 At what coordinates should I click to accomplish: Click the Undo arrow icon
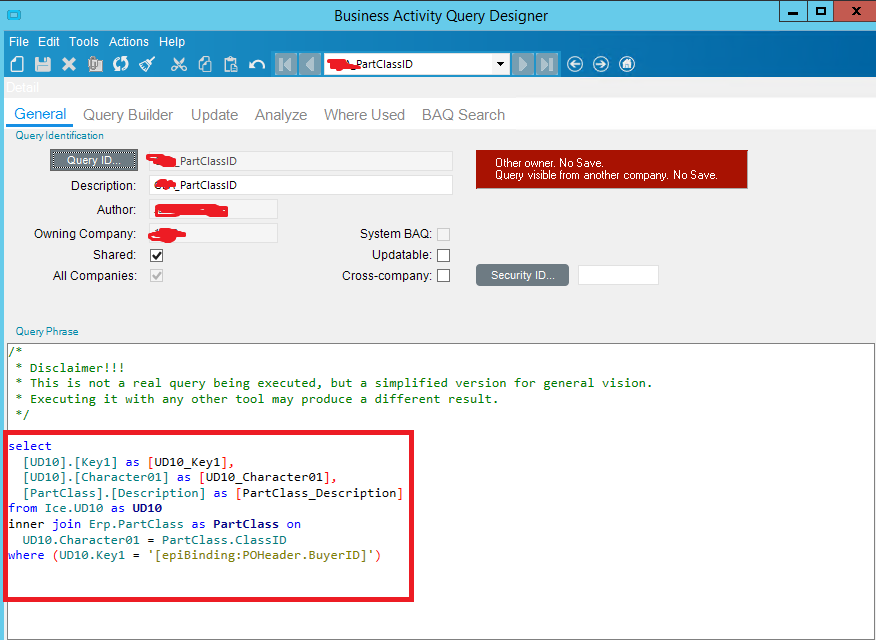[256, 64]
